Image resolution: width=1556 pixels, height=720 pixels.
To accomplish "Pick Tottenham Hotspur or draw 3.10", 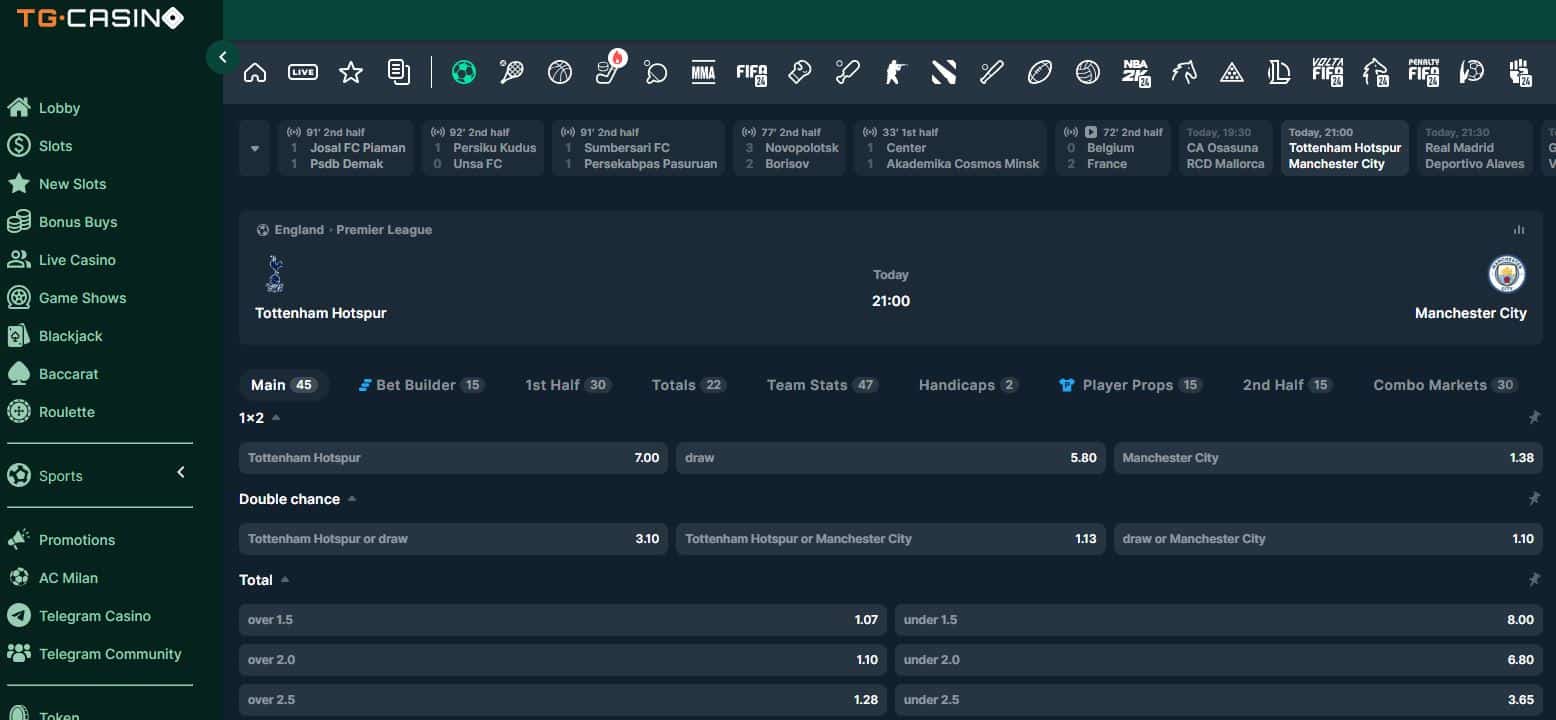I will 453,539.
